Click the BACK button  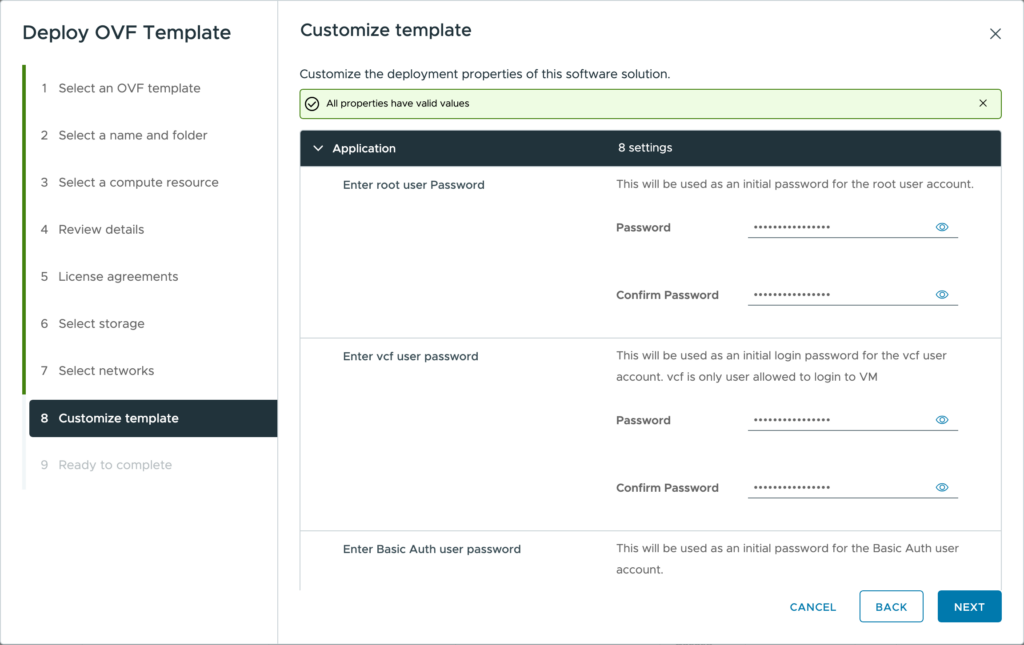[x=891, y=607]
